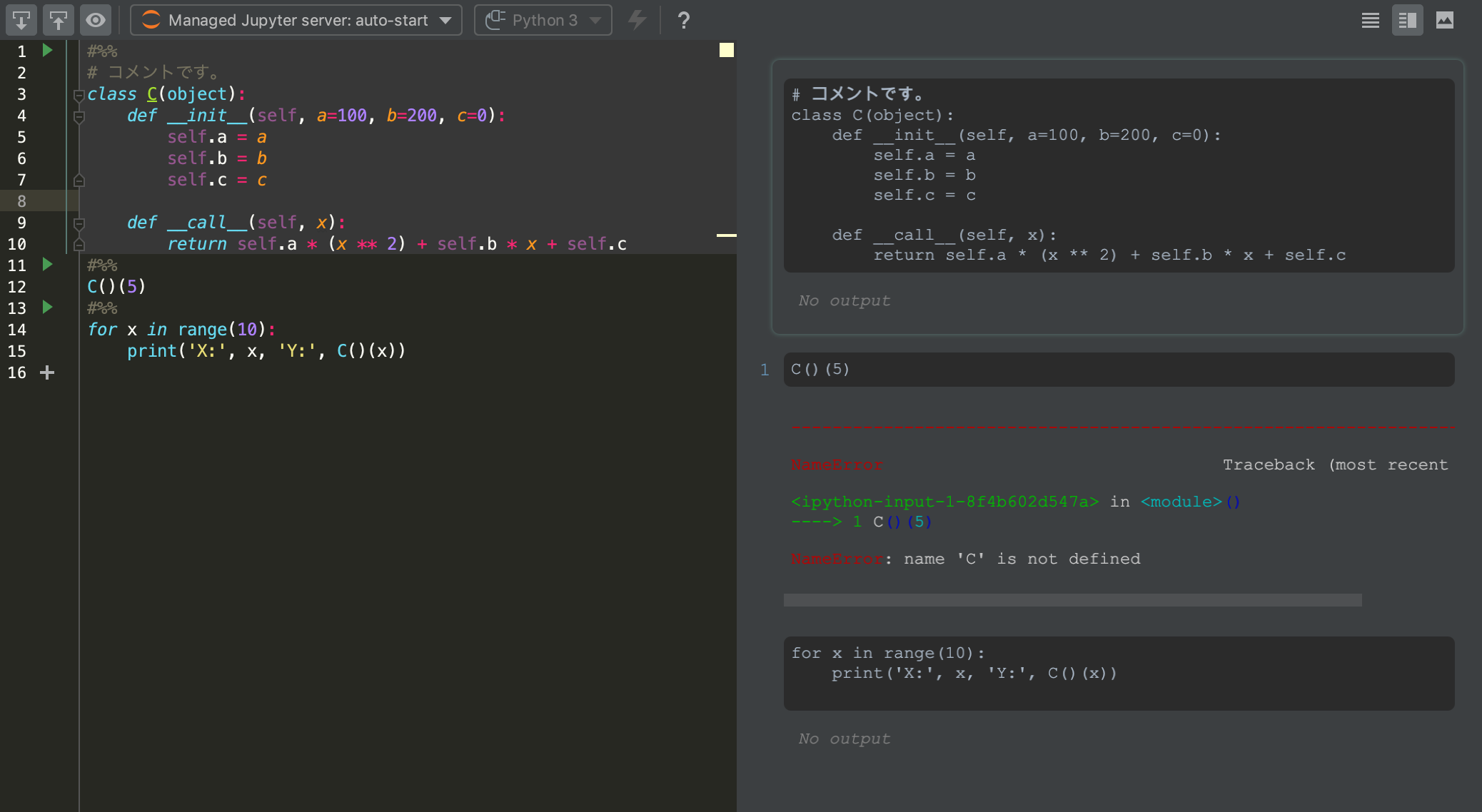
Task: Run the cell starting at line 1
Action: pyautogui.click(x=47, y=50)
